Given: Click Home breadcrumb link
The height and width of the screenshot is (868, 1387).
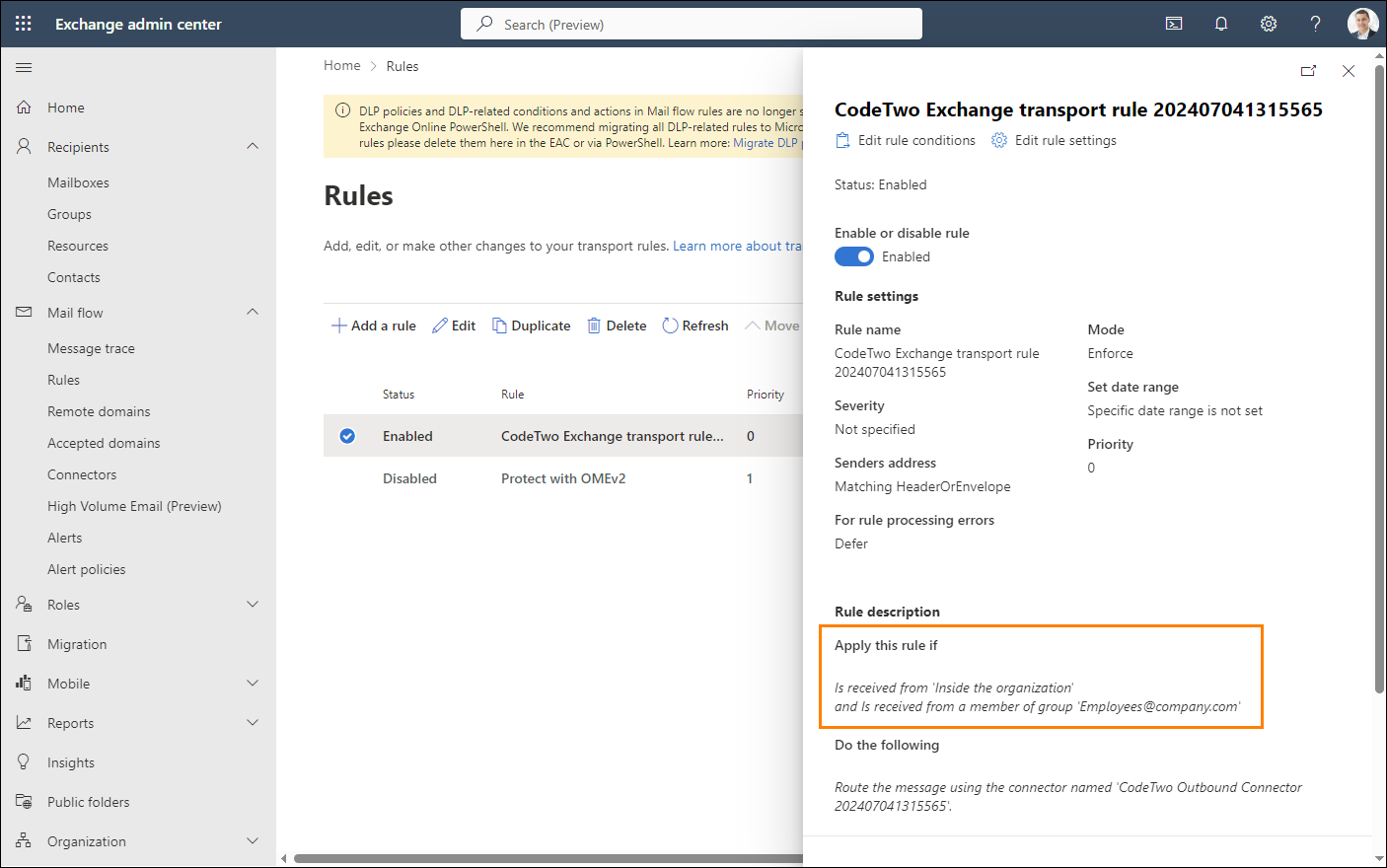Looking at the screenshot, I should [x=342, y=65].
